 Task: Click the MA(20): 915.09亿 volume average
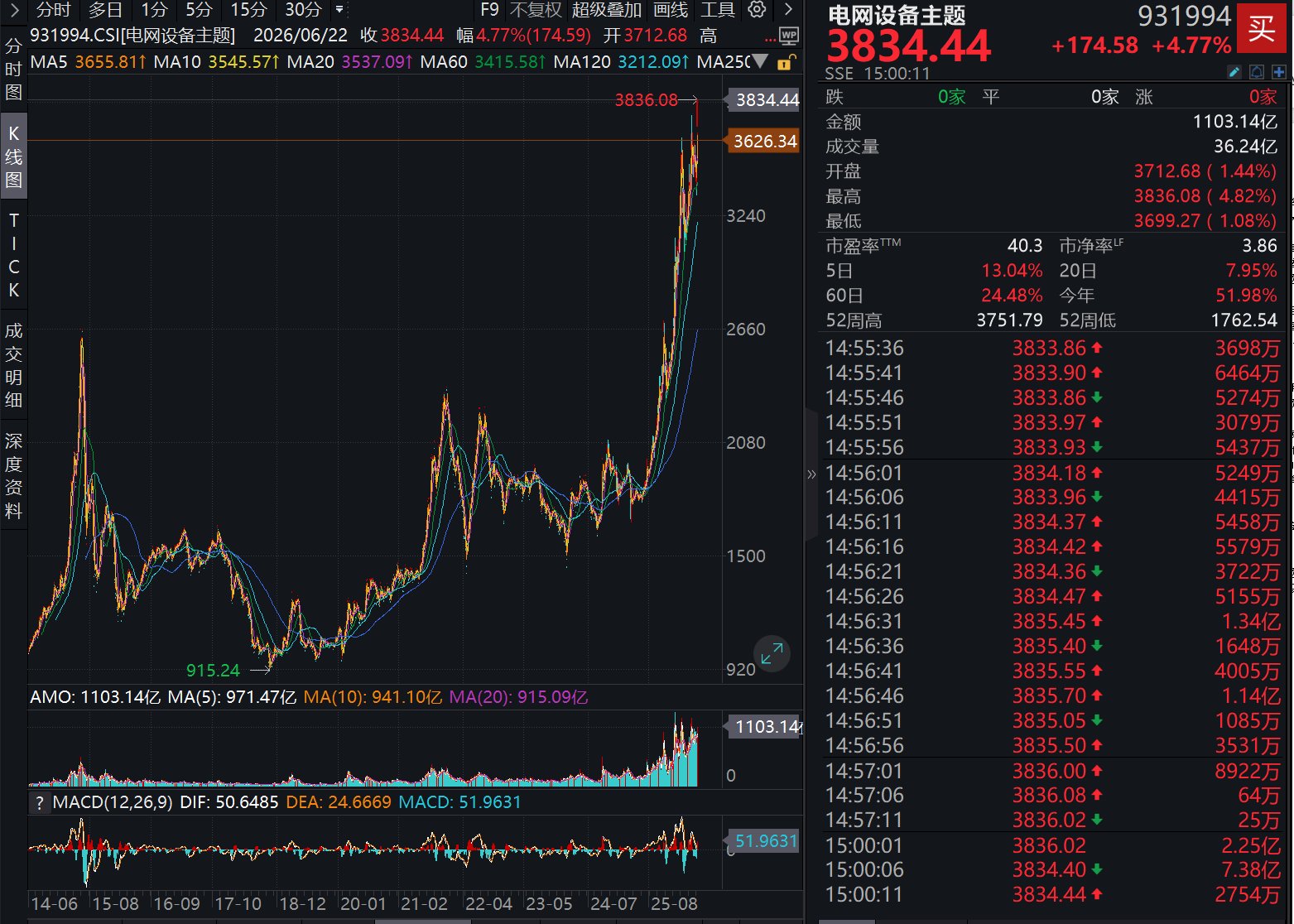(x=518, y=697)
